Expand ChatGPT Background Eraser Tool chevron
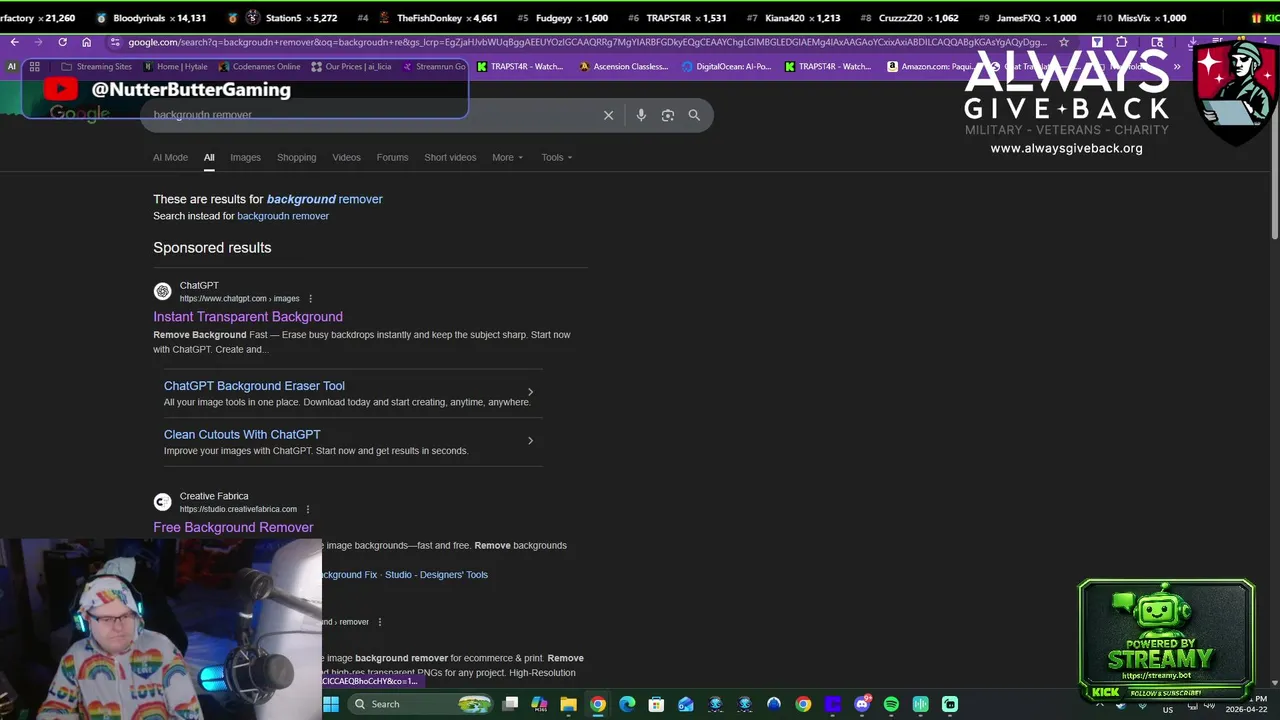 coord(530,392)
